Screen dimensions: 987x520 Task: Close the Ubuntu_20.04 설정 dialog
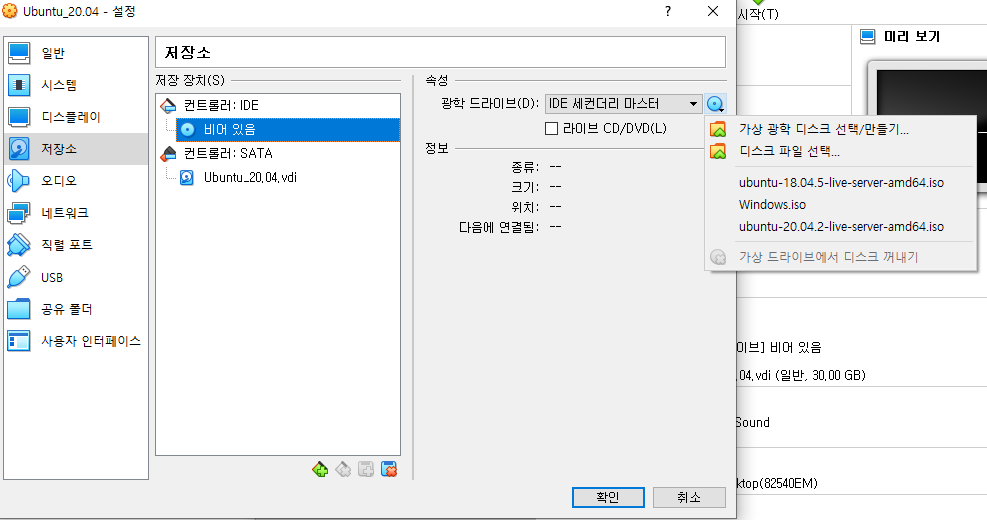pos(713,11)
